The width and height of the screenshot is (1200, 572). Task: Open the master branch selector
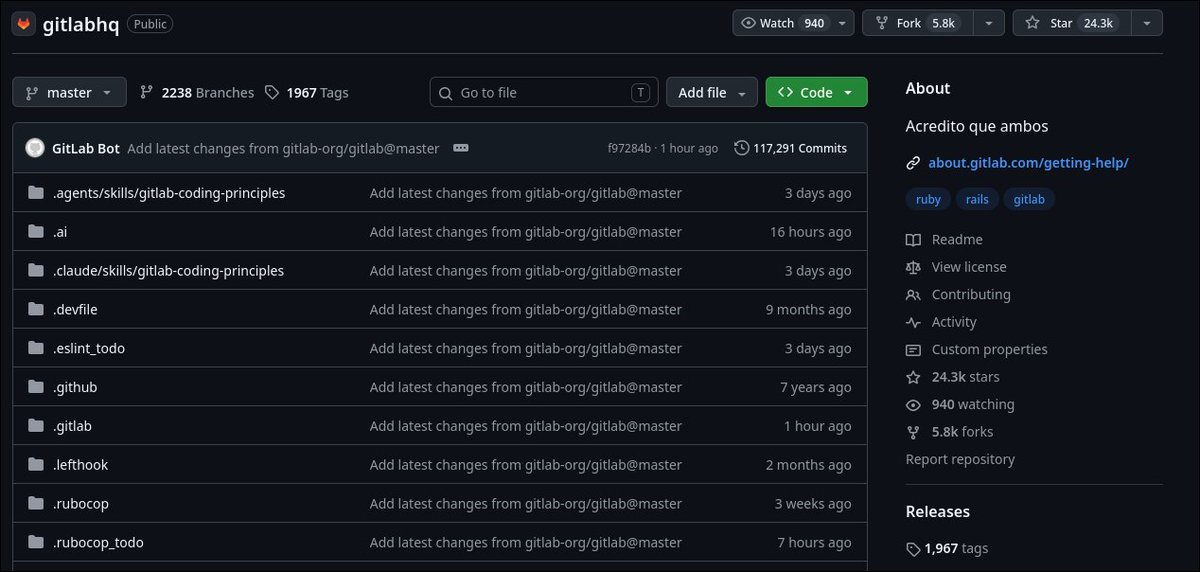pyautogui.click(x=69, y=92)
